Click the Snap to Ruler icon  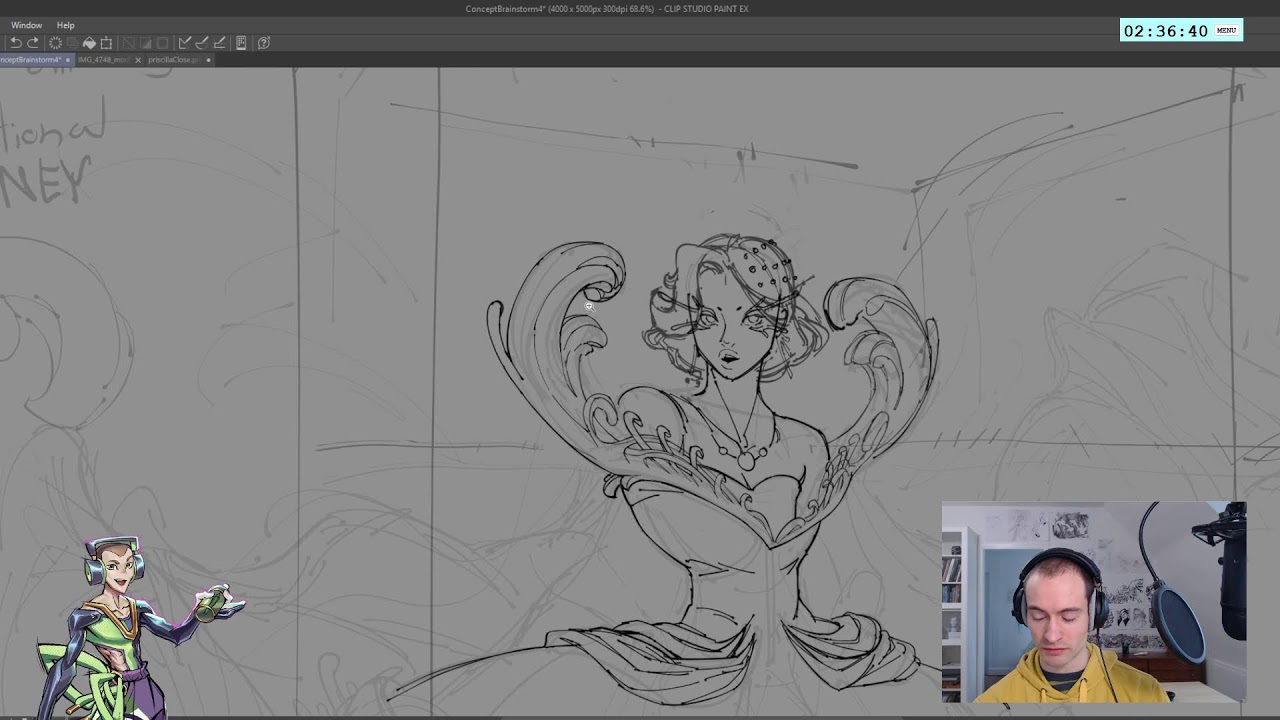pos(184,43)
